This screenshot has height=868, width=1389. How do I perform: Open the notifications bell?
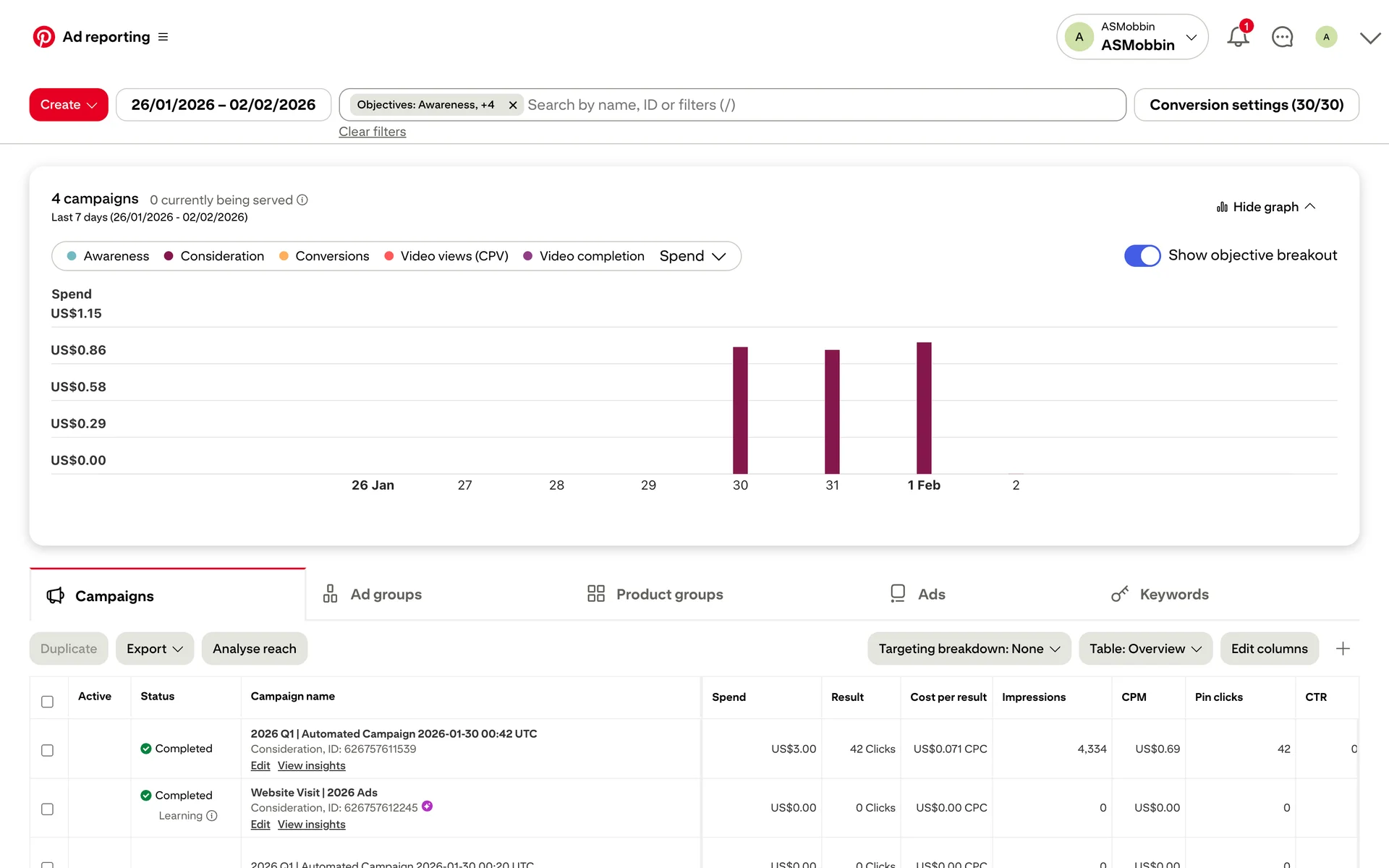(1238, 37)
